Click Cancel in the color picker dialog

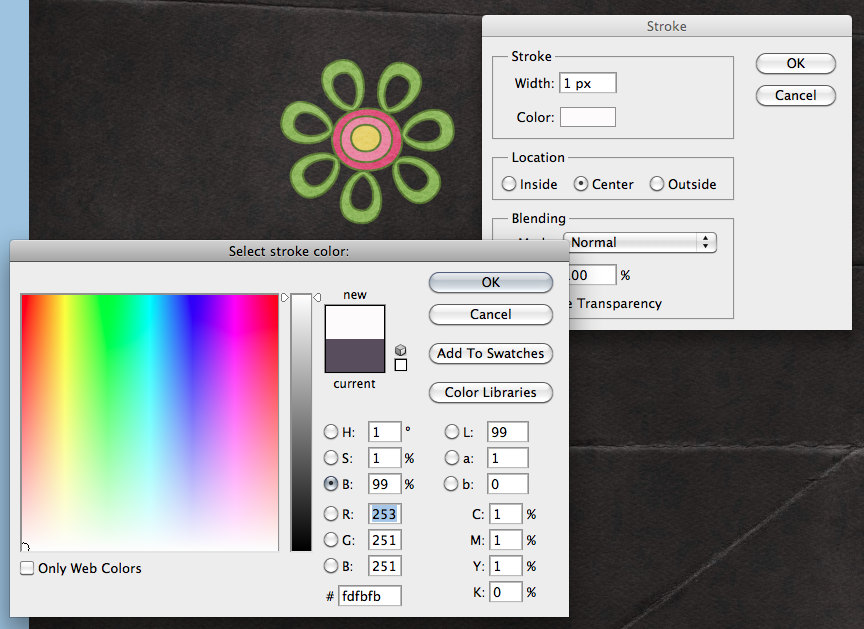coord(490,314)
